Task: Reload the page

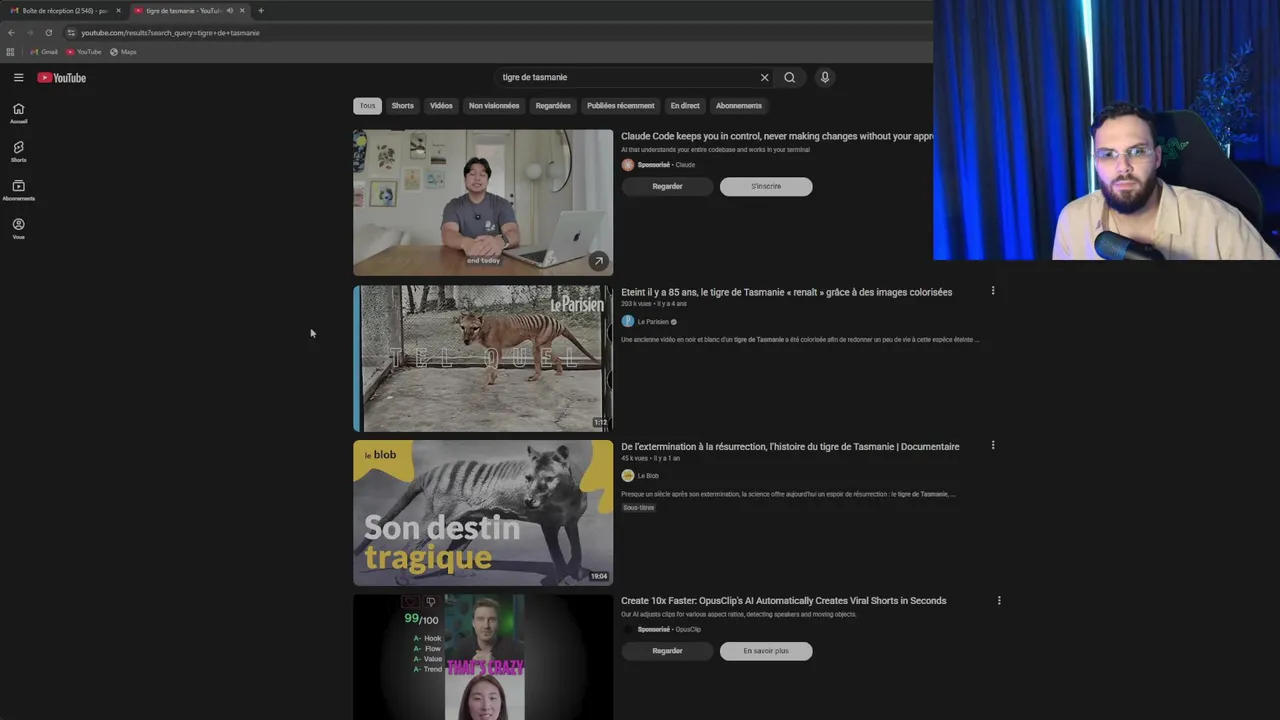Action: [48, 32]
